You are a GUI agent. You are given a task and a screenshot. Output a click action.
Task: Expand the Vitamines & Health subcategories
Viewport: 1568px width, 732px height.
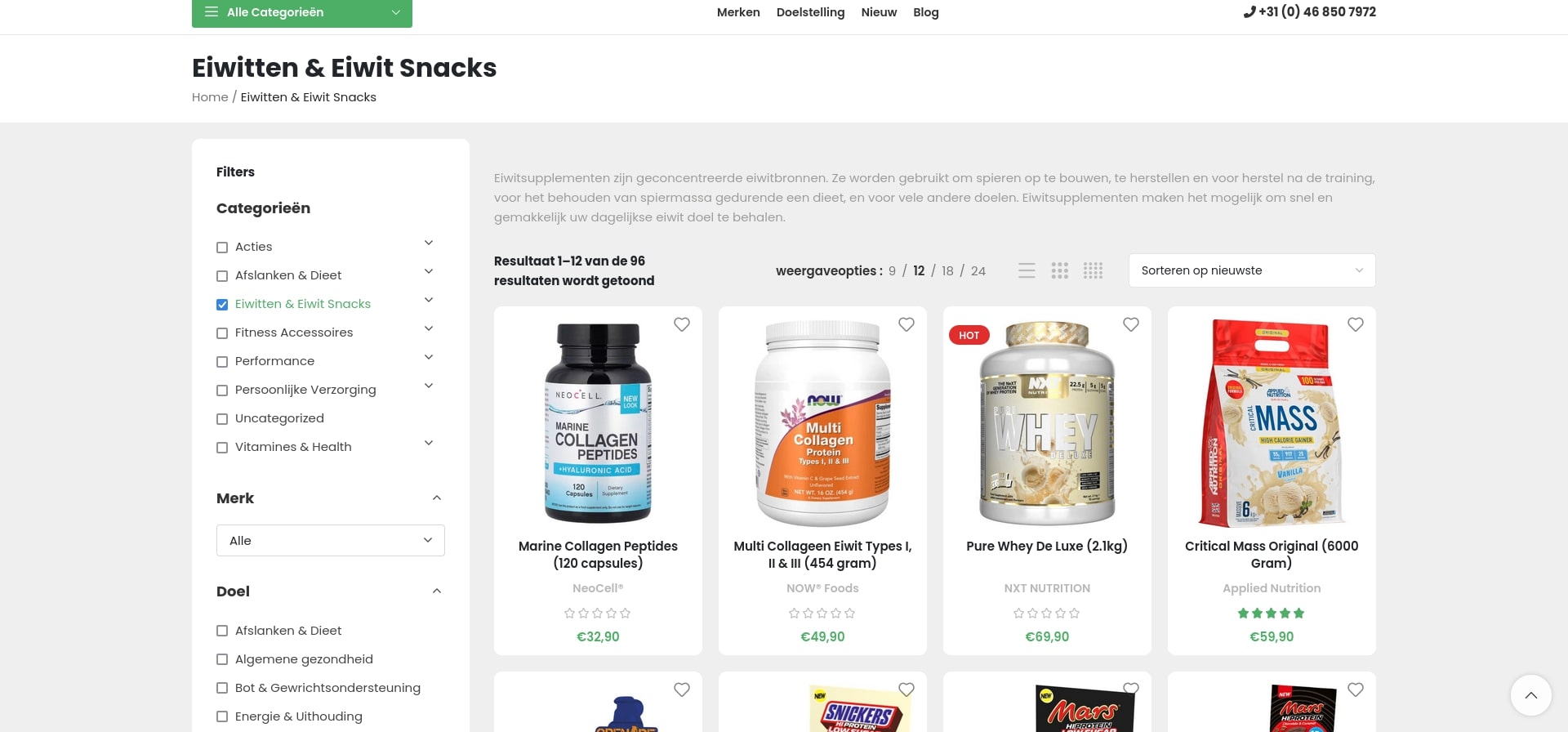click(429, 443)
